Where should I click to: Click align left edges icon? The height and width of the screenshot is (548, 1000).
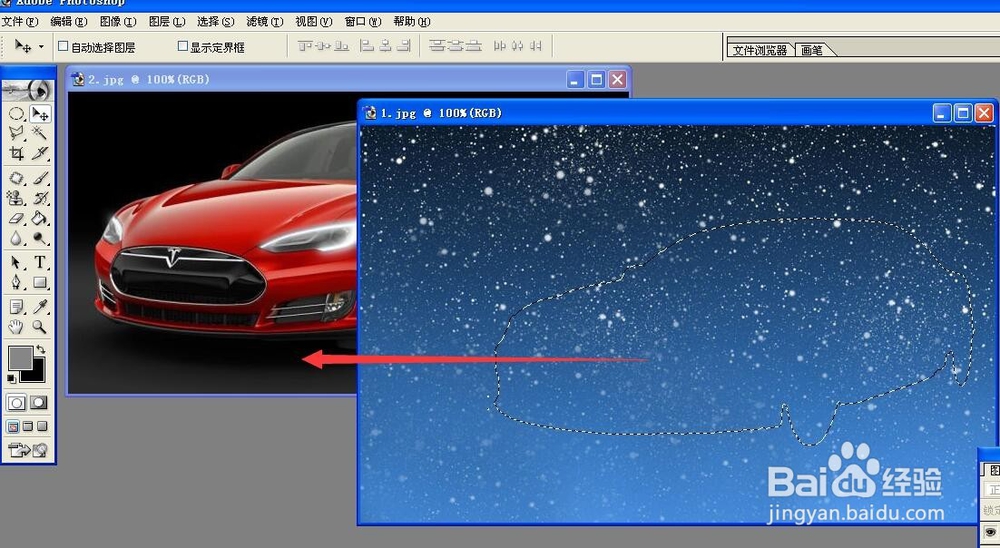coord(367,46)
